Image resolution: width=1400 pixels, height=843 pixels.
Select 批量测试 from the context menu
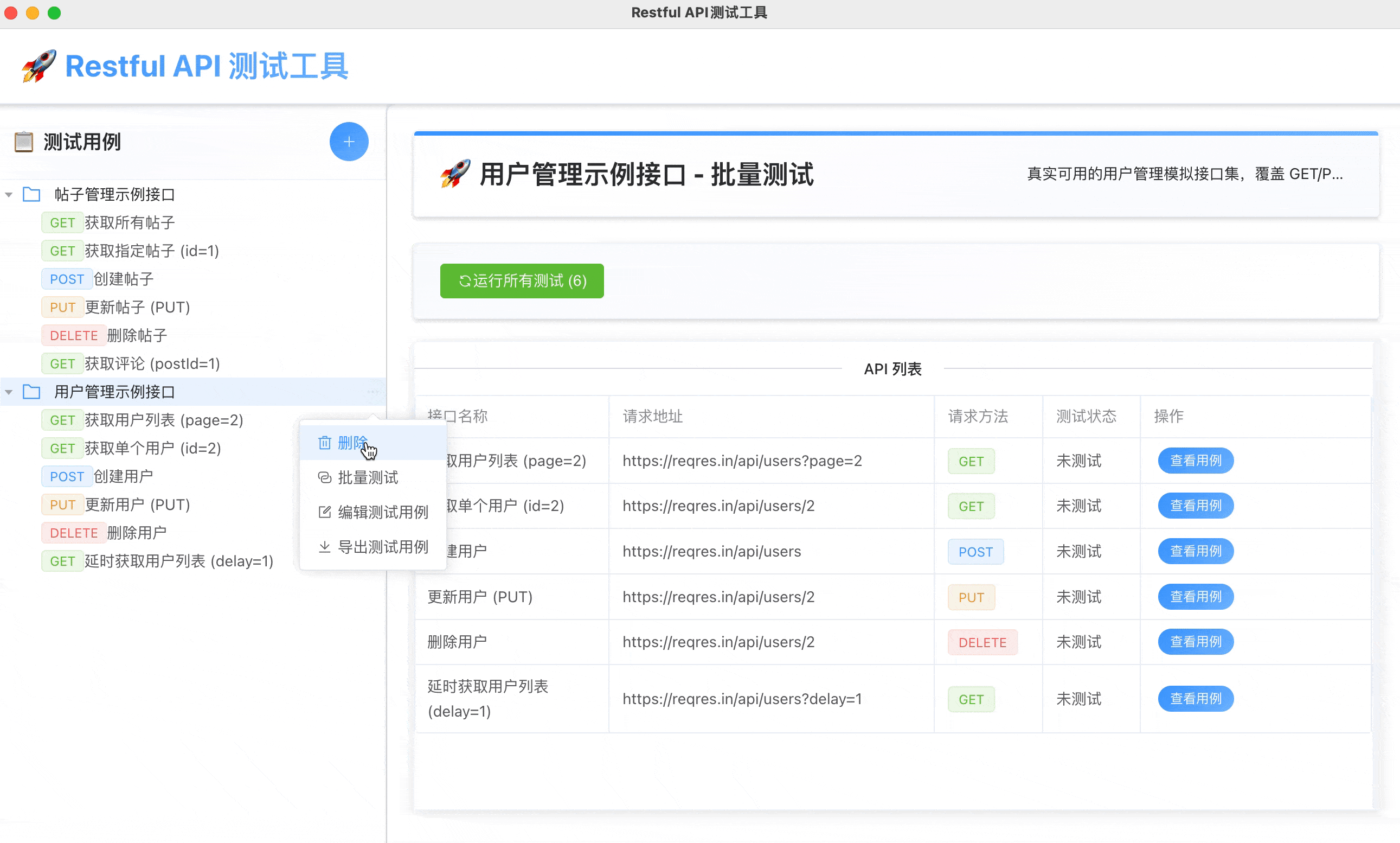click(x=368, y=478)
